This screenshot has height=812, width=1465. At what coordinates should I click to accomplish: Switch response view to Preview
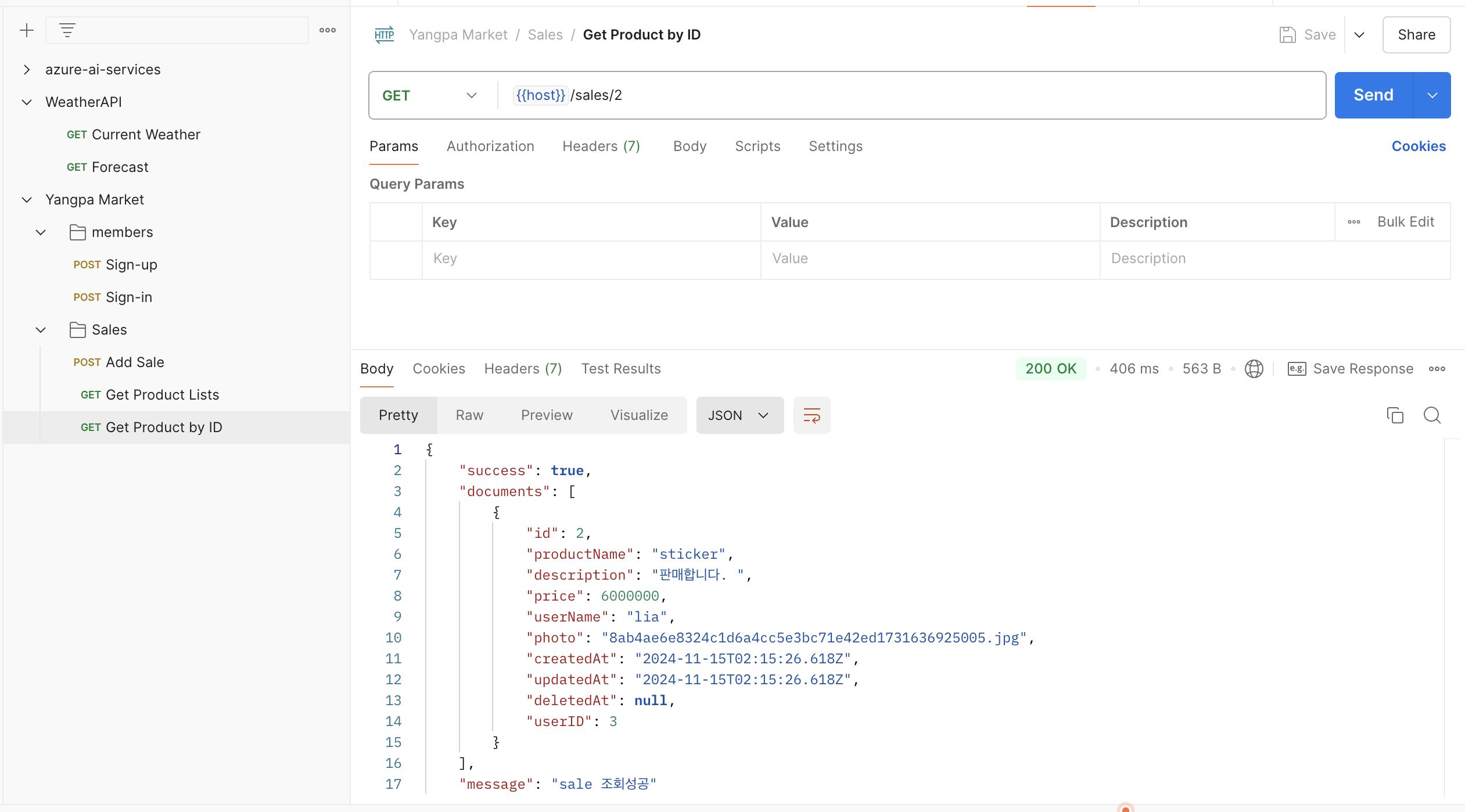547,415
